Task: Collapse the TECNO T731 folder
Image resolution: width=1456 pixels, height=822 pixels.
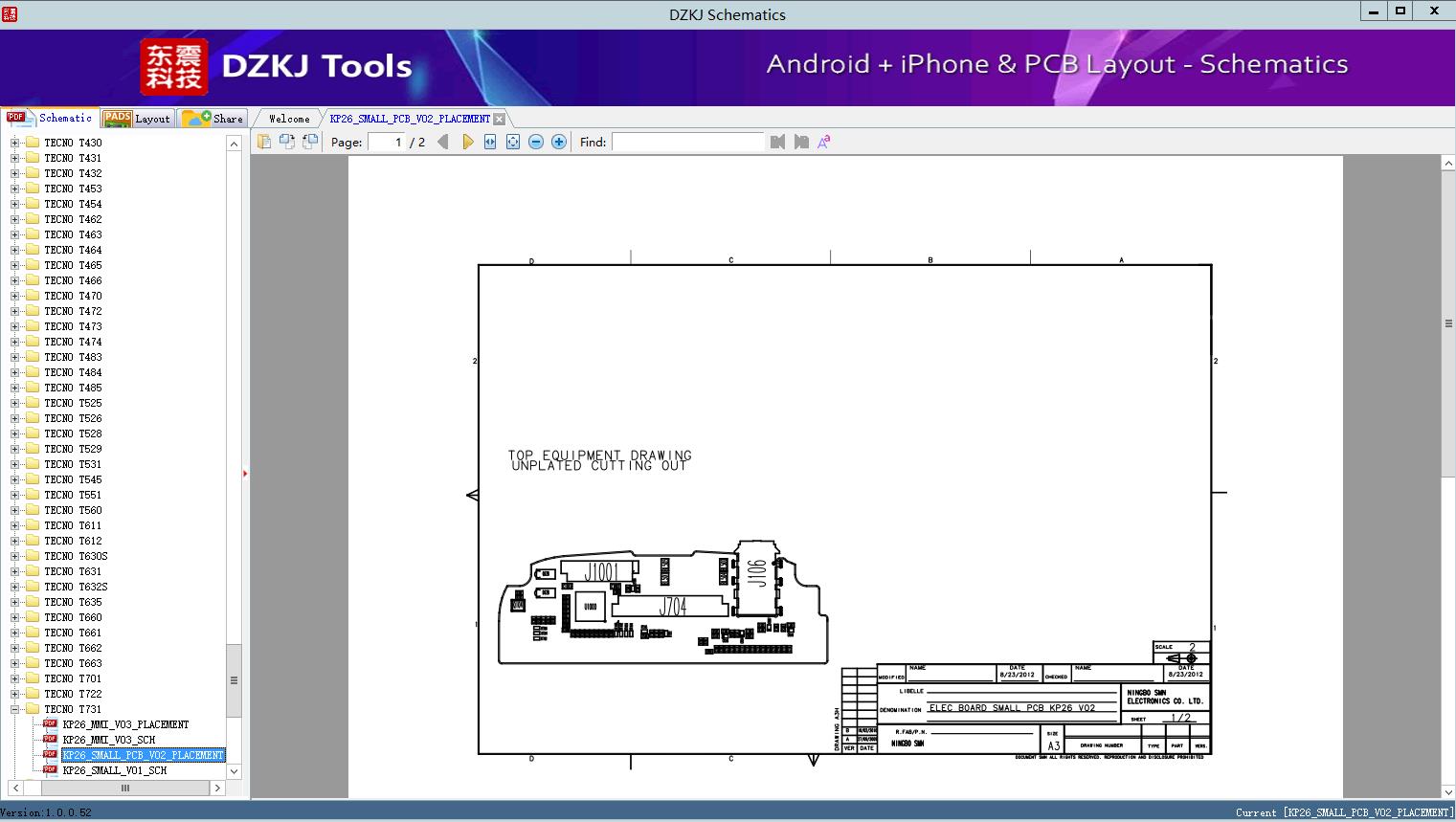Action: (14, 709)
